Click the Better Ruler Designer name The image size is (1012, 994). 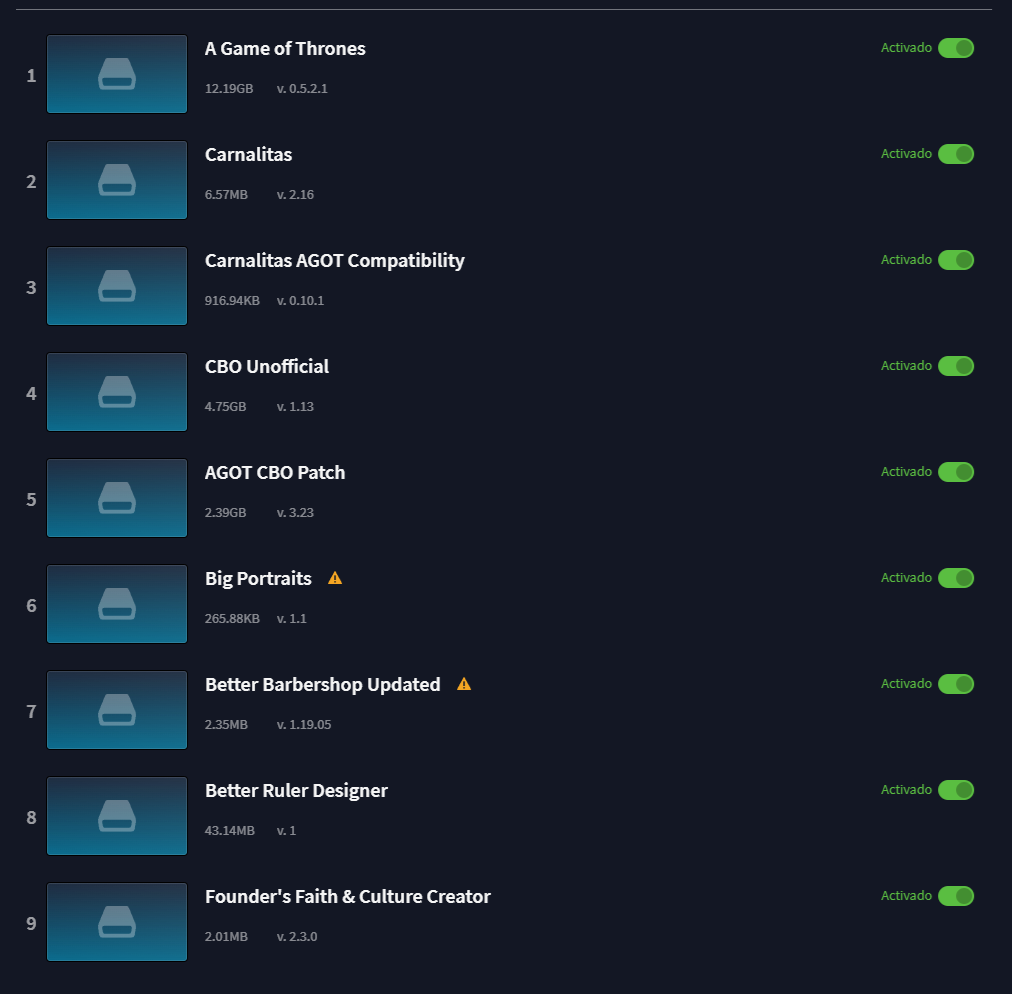pyautogui.click(x=296, y=791)
